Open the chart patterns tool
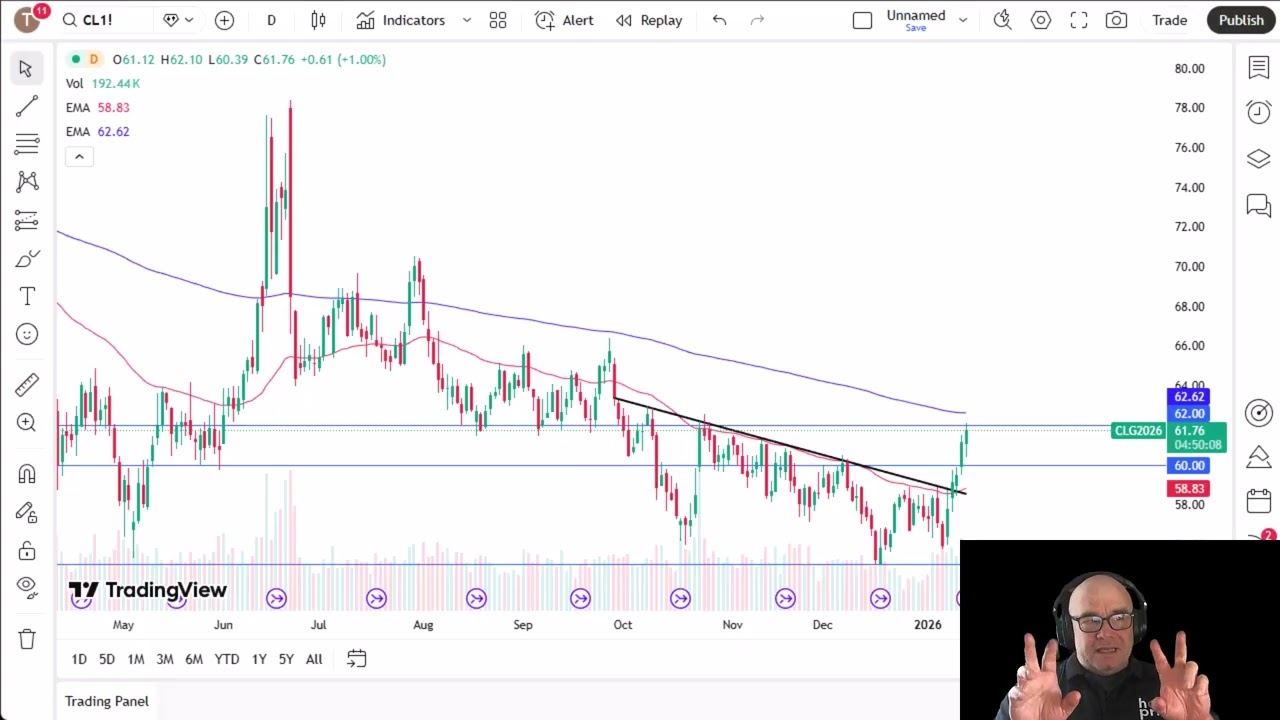Image resolution: width=1280 pixels, height=720 pixels. (x=26, y=182)
